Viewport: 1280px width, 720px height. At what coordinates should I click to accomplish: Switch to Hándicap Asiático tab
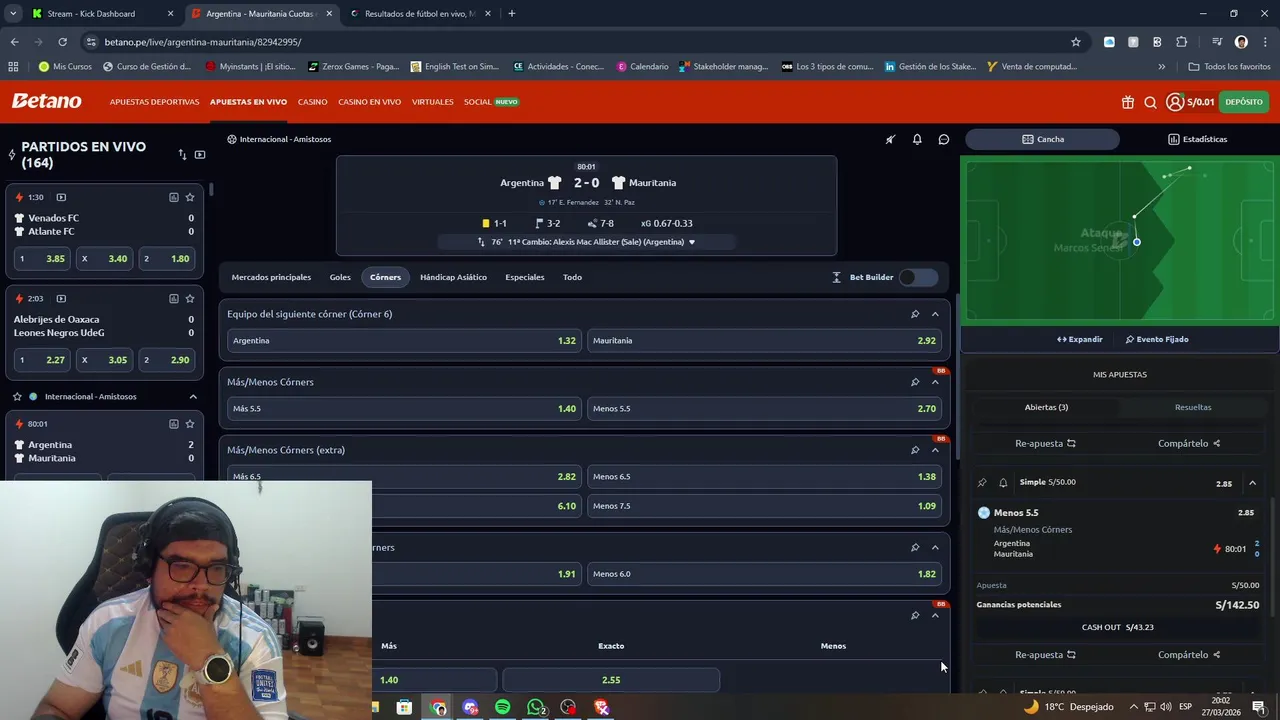point(453,277)
